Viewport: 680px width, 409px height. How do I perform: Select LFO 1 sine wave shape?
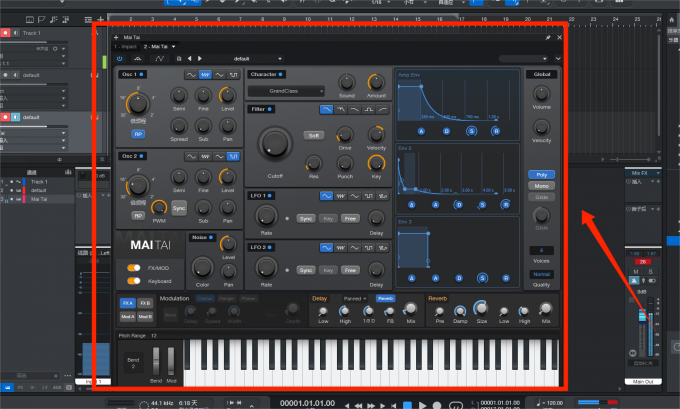click(326, 196)
